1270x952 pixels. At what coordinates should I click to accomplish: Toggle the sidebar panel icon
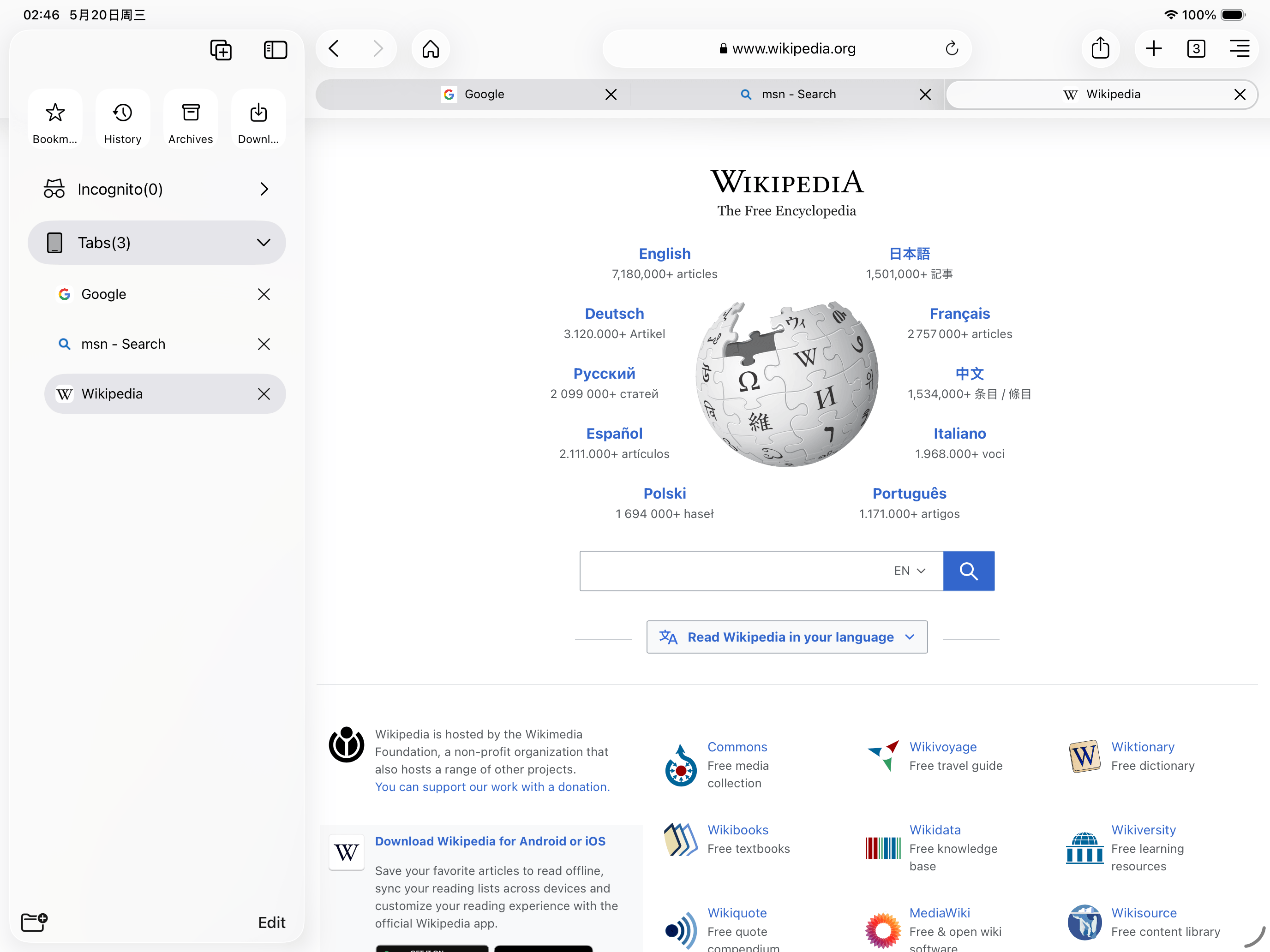click(x=275, y=50)
